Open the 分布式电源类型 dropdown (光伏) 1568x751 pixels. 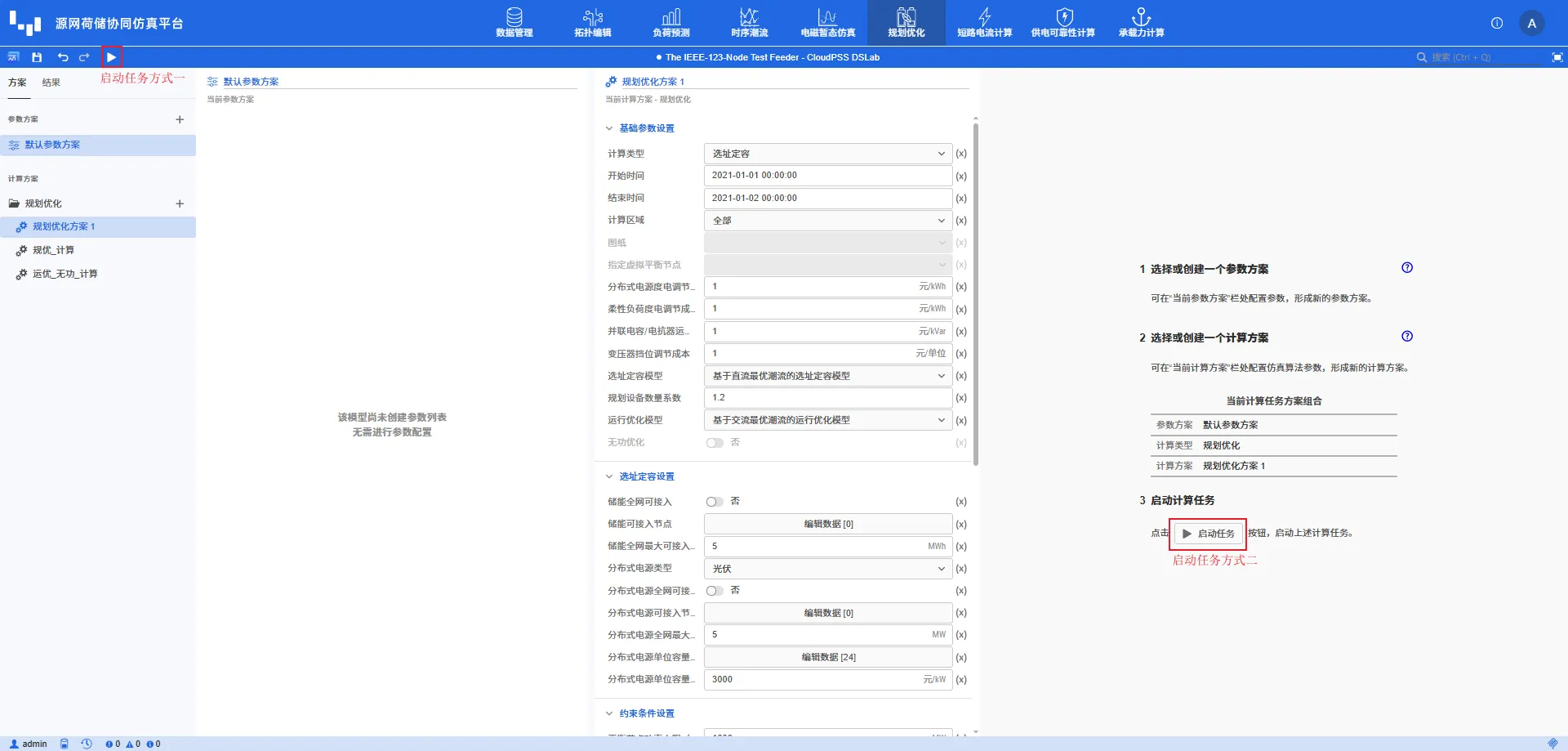[x=828, y=569]
